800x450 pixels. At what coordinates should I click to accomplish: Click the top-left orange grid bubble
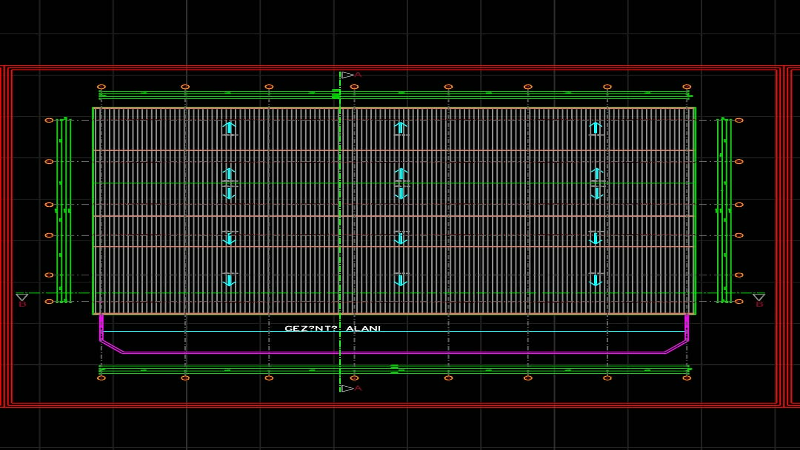[101, 87]
